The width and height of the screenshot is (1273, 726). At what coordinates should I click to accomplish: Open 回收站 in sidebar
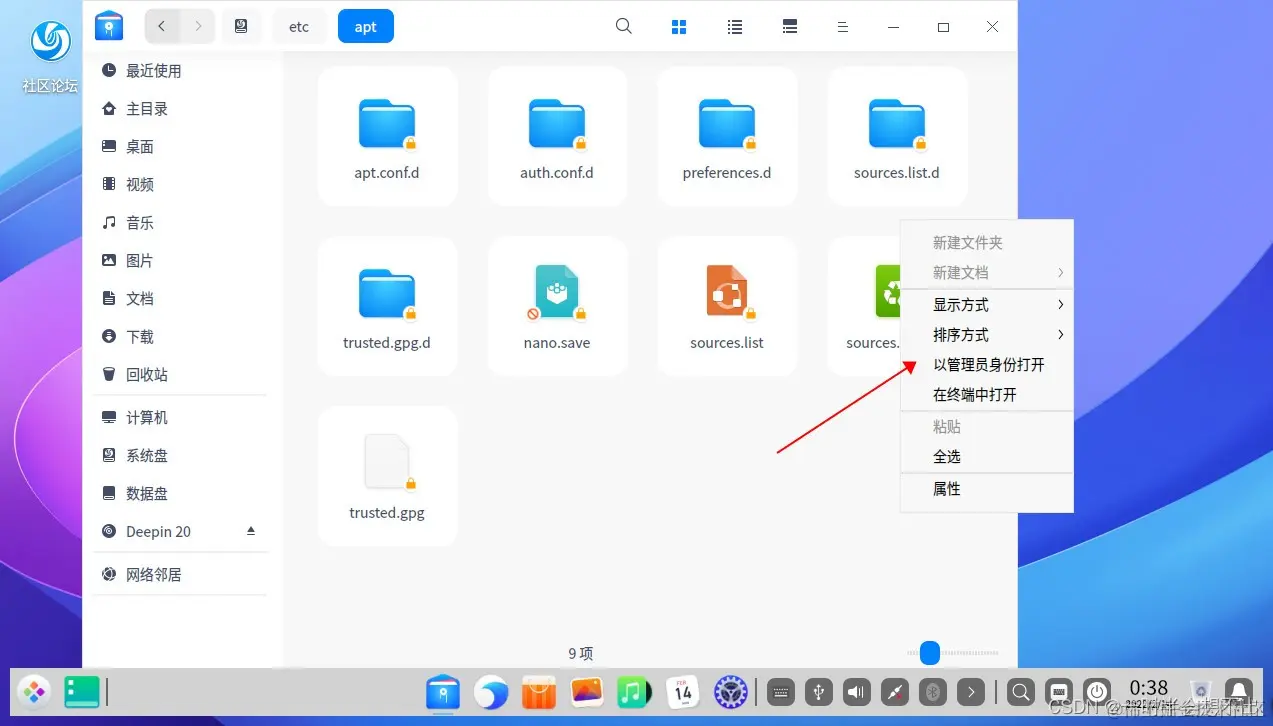point(181,375)
